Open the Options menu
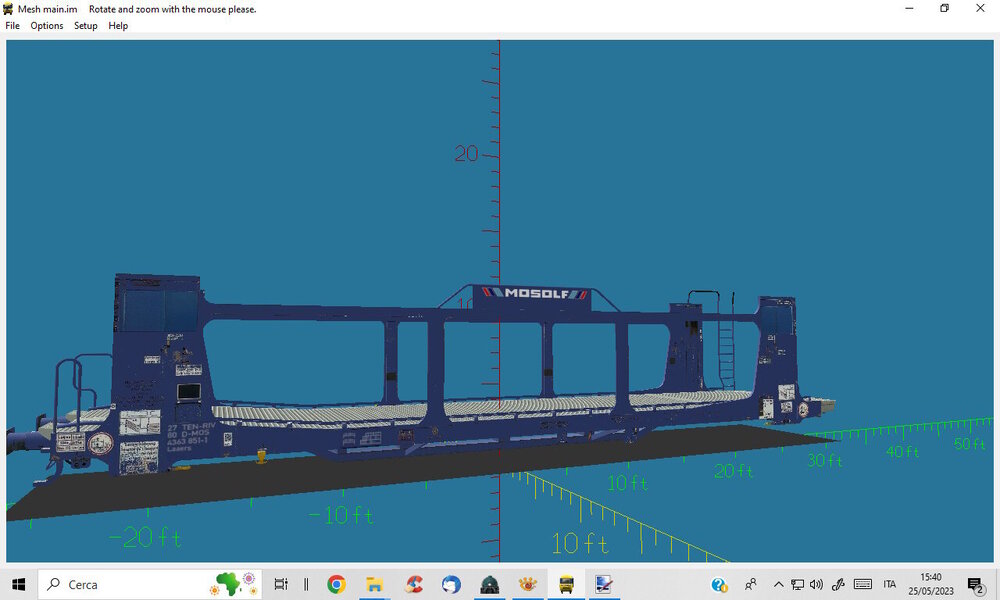1000x600 pixels. tap(47, 26)
